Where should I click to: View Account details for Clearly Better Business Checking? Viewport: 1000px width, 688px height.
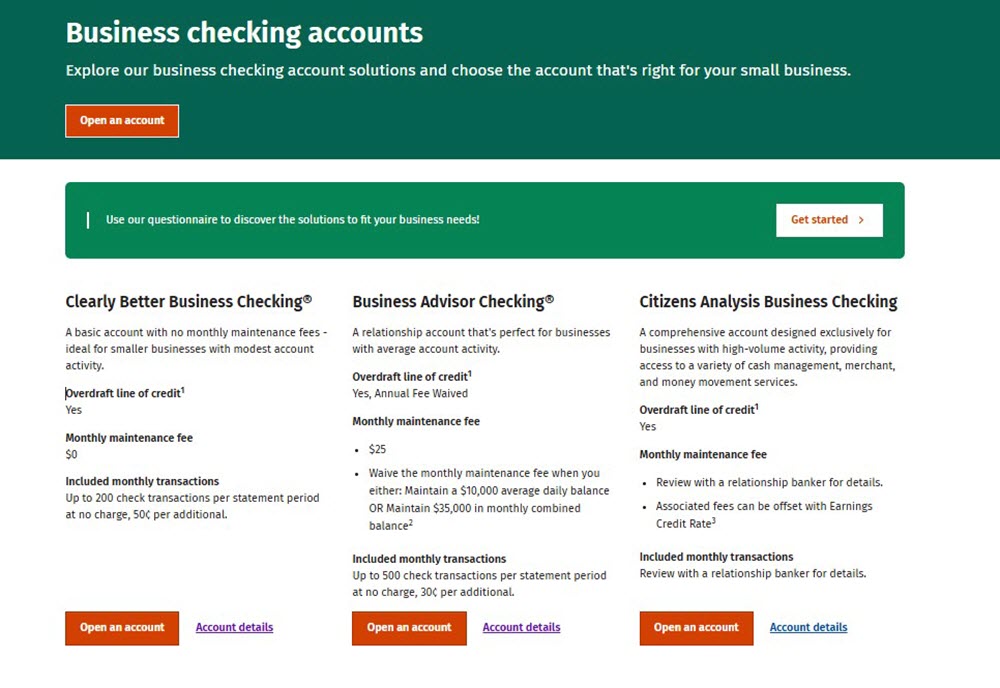234,627
